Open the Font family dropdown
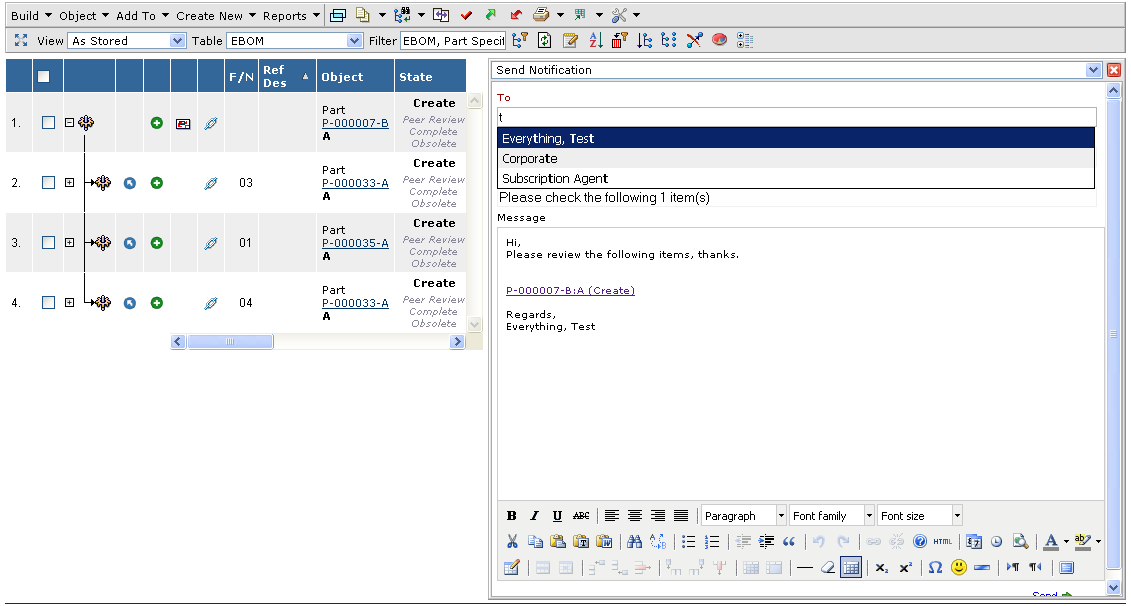The height and width of the screenshot is (606, 1131). click(832, 516)
